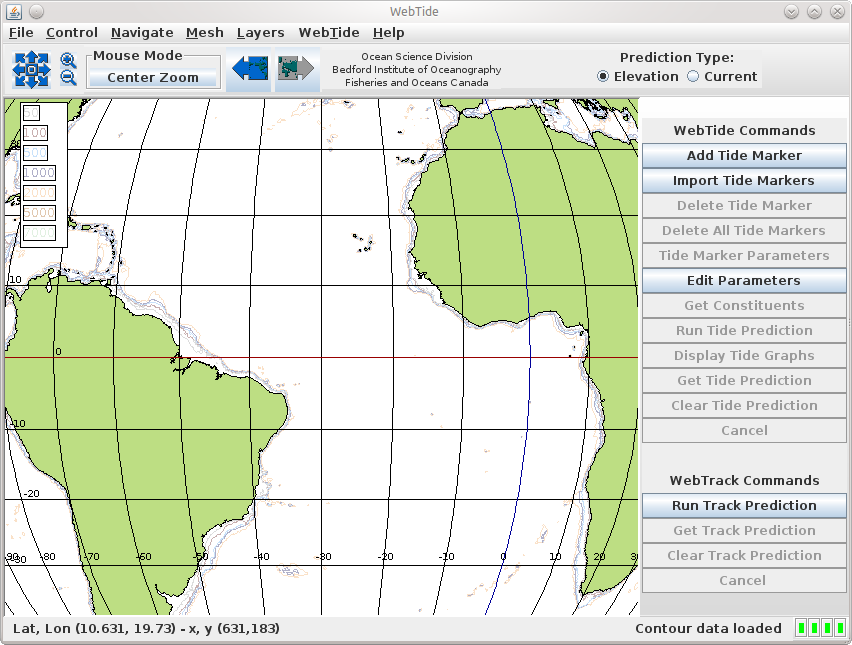This screenshot has width=852, height=645.
Task: Toggle the Center Zoom mouse mode
Action: (153, 78)
